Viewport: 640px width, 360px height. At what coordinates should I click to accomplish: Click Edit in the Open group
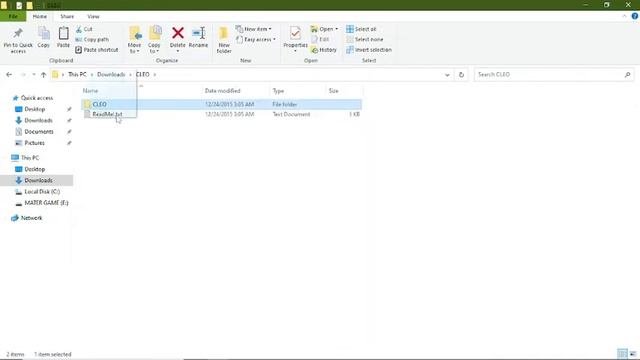[320, 39]
